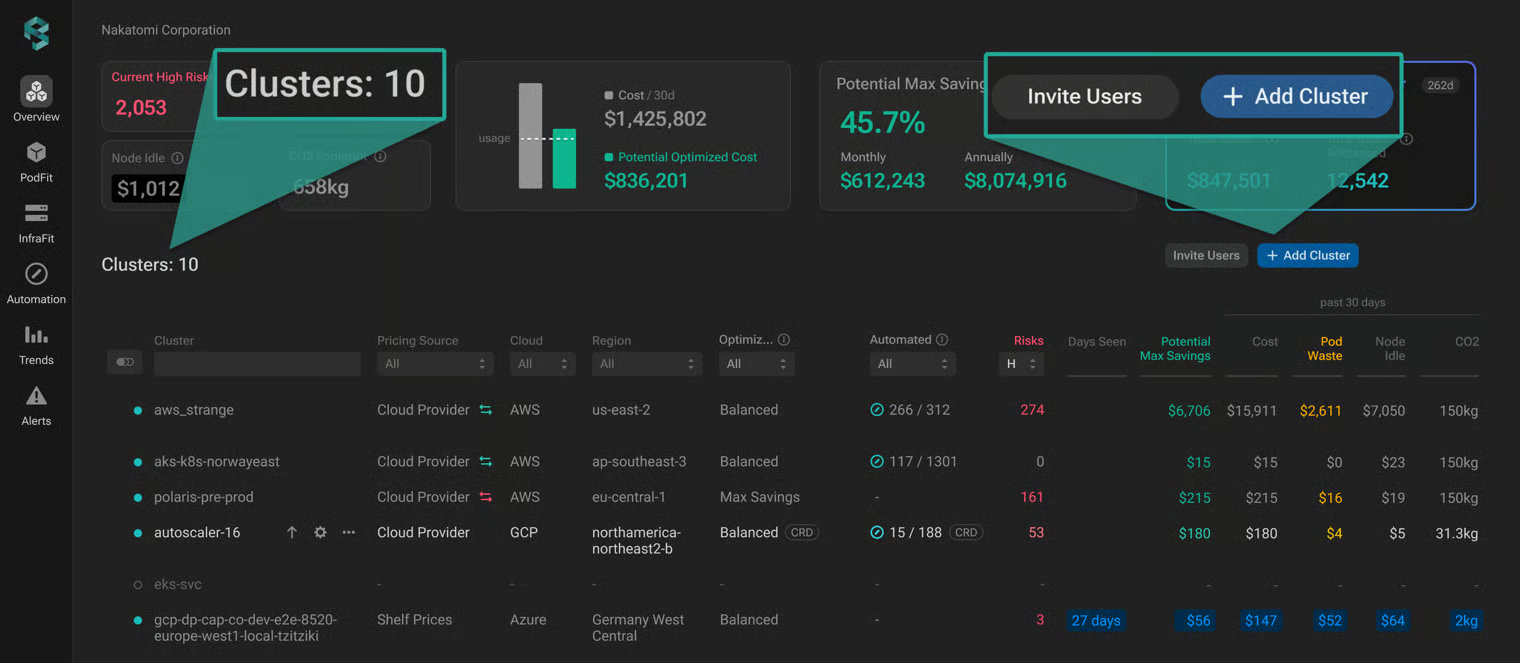
Task: Click the 274 risks value for aws_strange
Action: coord(1032,410)
